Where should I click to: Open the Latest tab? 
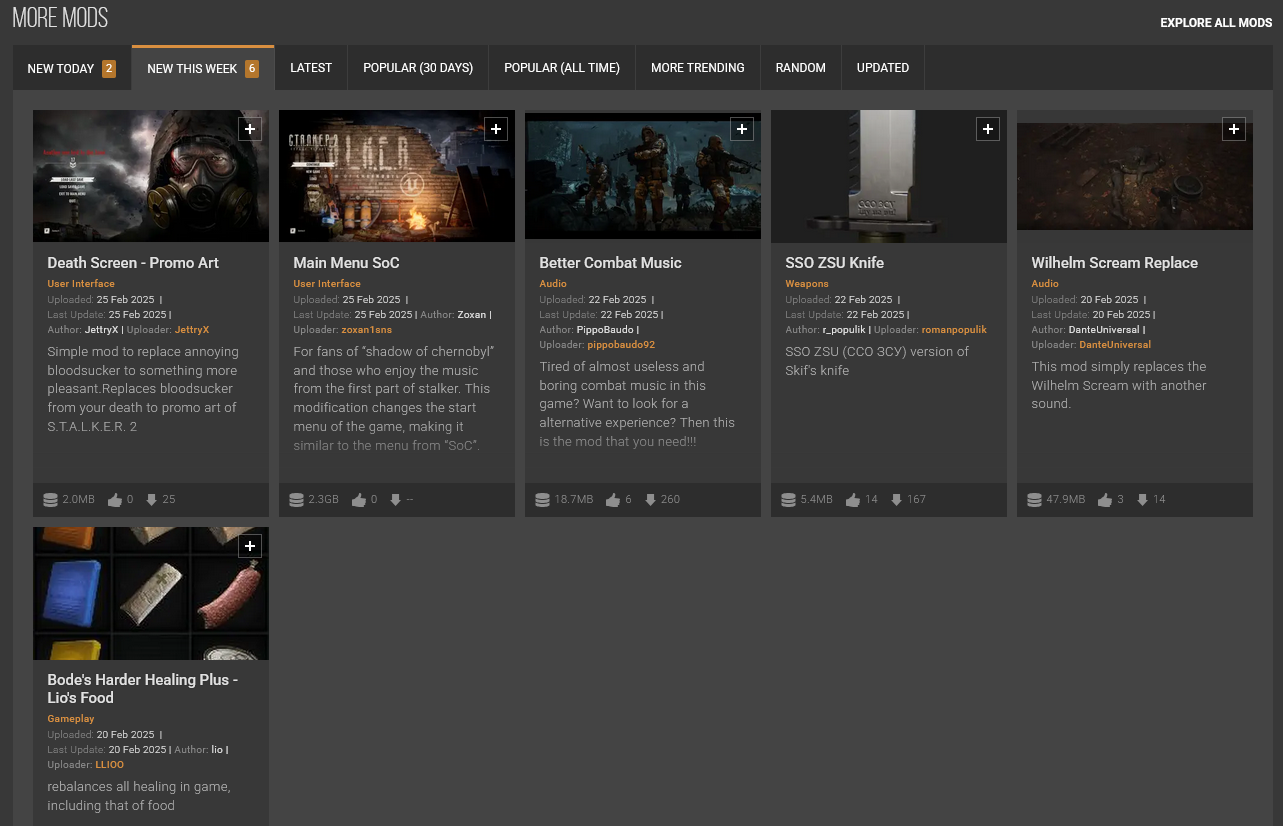[x=311, y=68]
